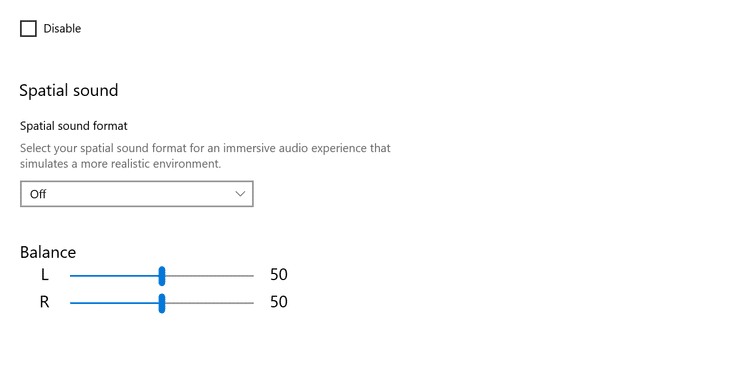
Task: Click the blue filled part of L slider
Action: coord(114,276)
